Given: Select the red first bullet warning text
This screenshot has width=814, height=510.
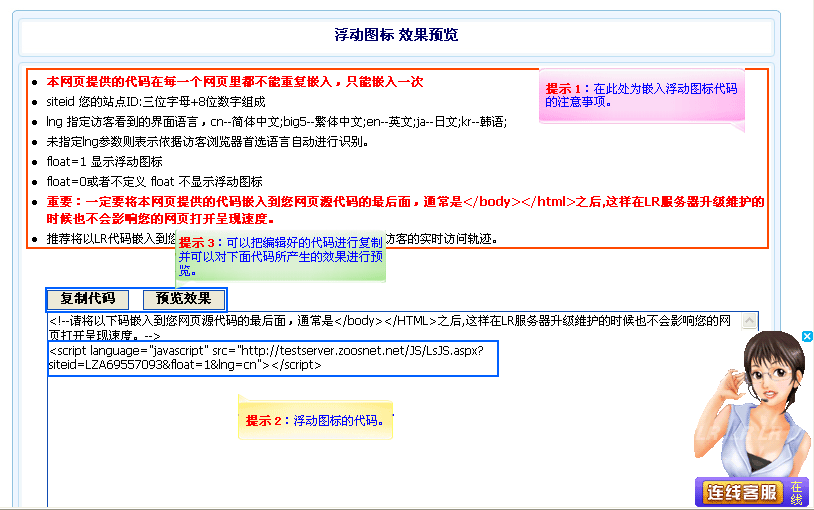Looking at the screenshot, I should click(235, 82).
